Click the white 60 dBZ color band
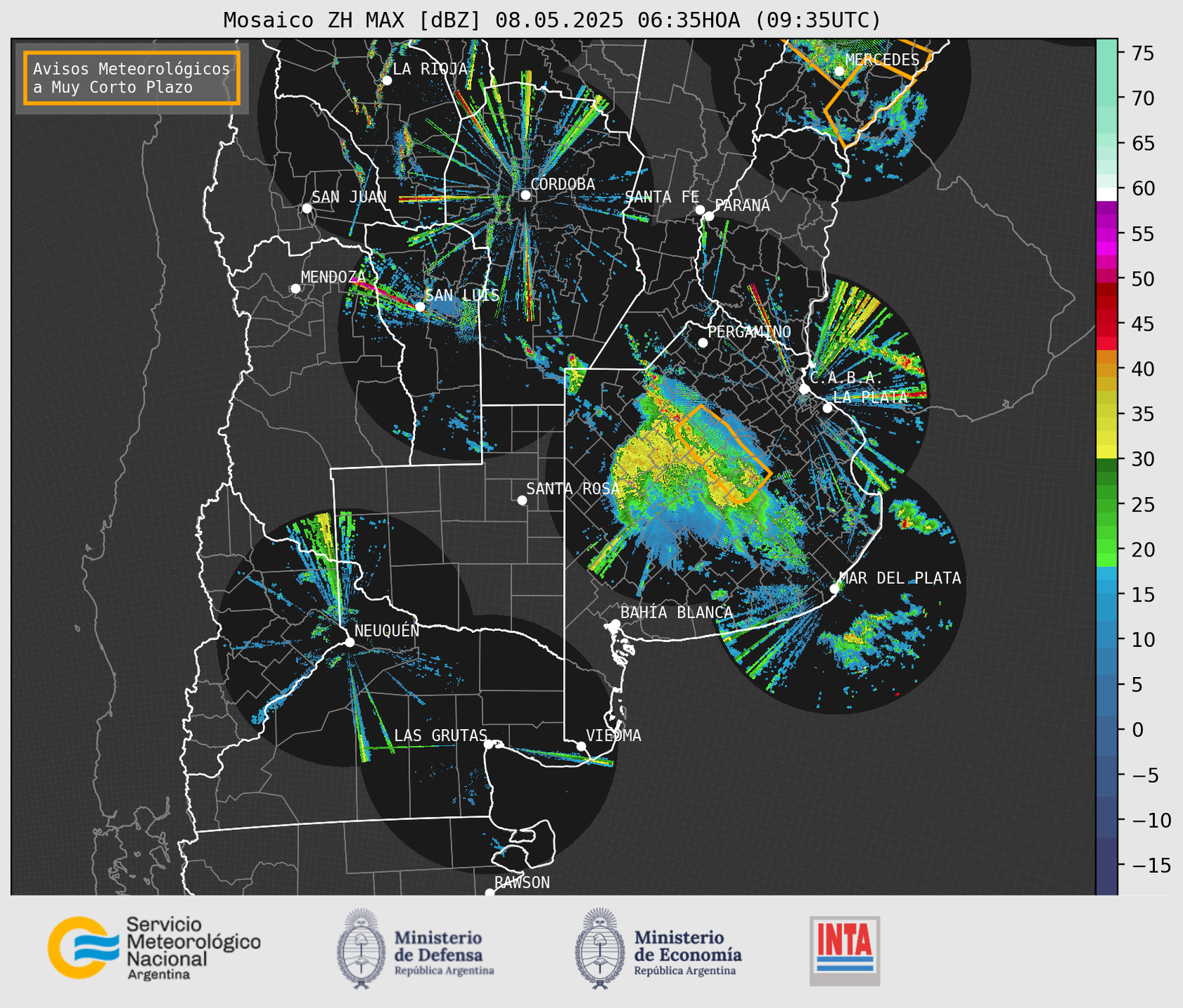Screen dimensions: 1183x1008 1107,194
